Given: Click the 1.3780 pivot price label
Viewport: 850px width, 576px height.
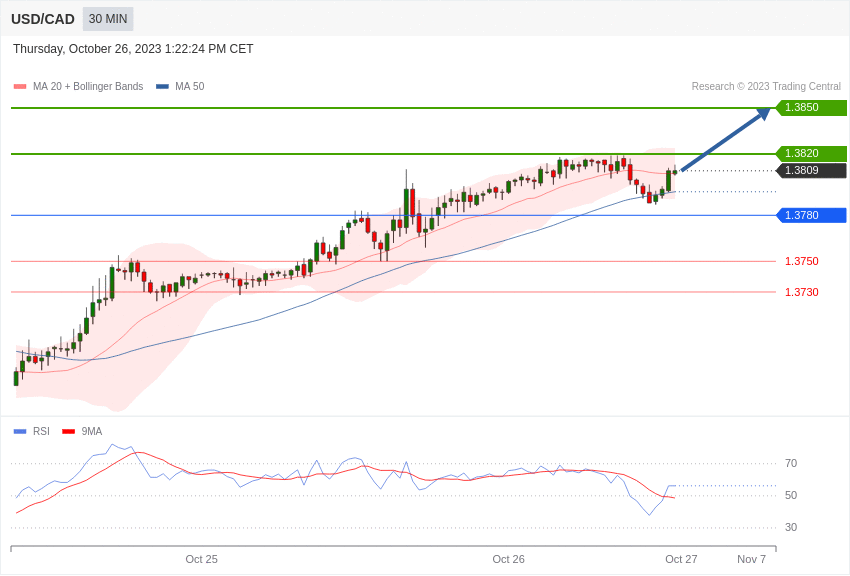Looking at the screenshot, I should coord(811,215).
